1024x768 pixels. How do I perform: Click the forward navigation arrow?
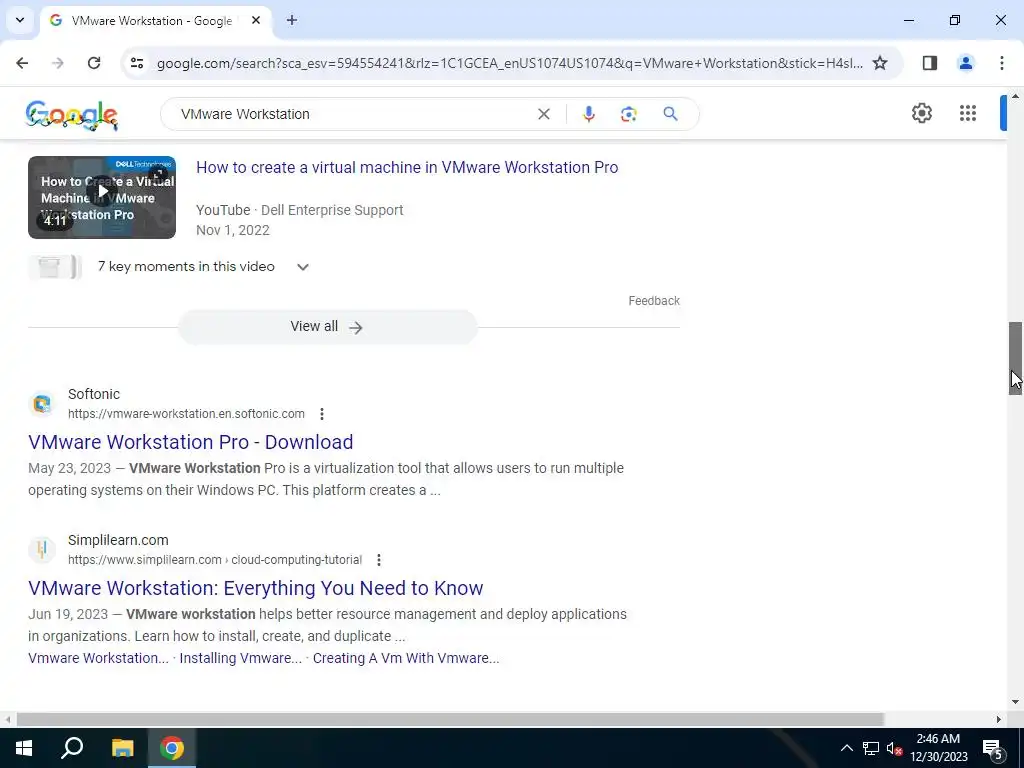point(58,63)
